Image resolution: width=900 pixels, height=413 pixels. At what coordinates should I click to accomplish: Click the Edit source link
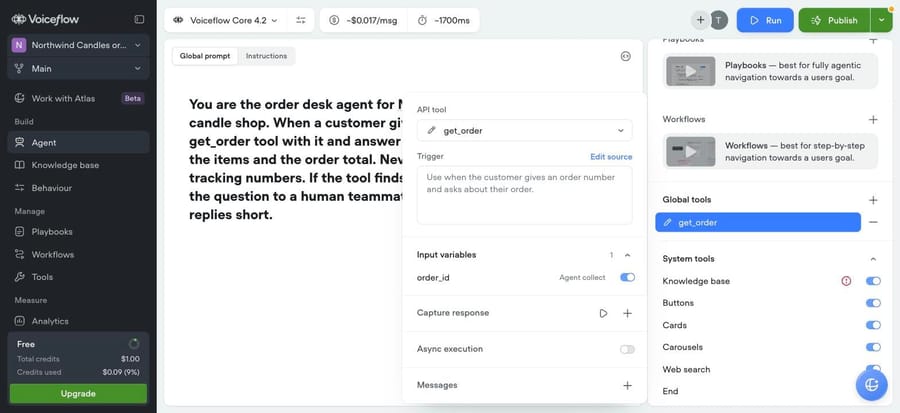click(x=611, y=157)
